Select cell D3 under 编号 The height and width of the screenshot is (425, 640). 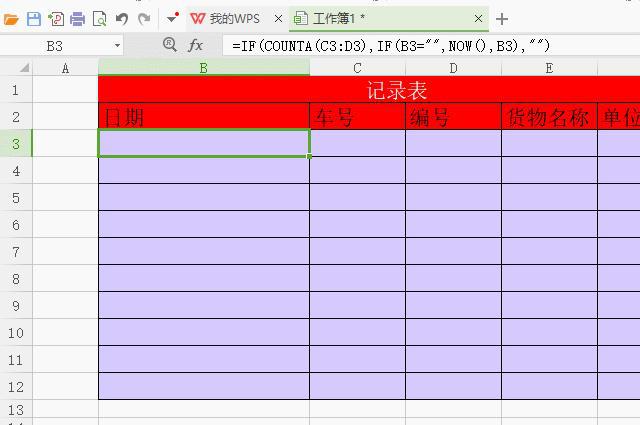click(x=453, y=144)
